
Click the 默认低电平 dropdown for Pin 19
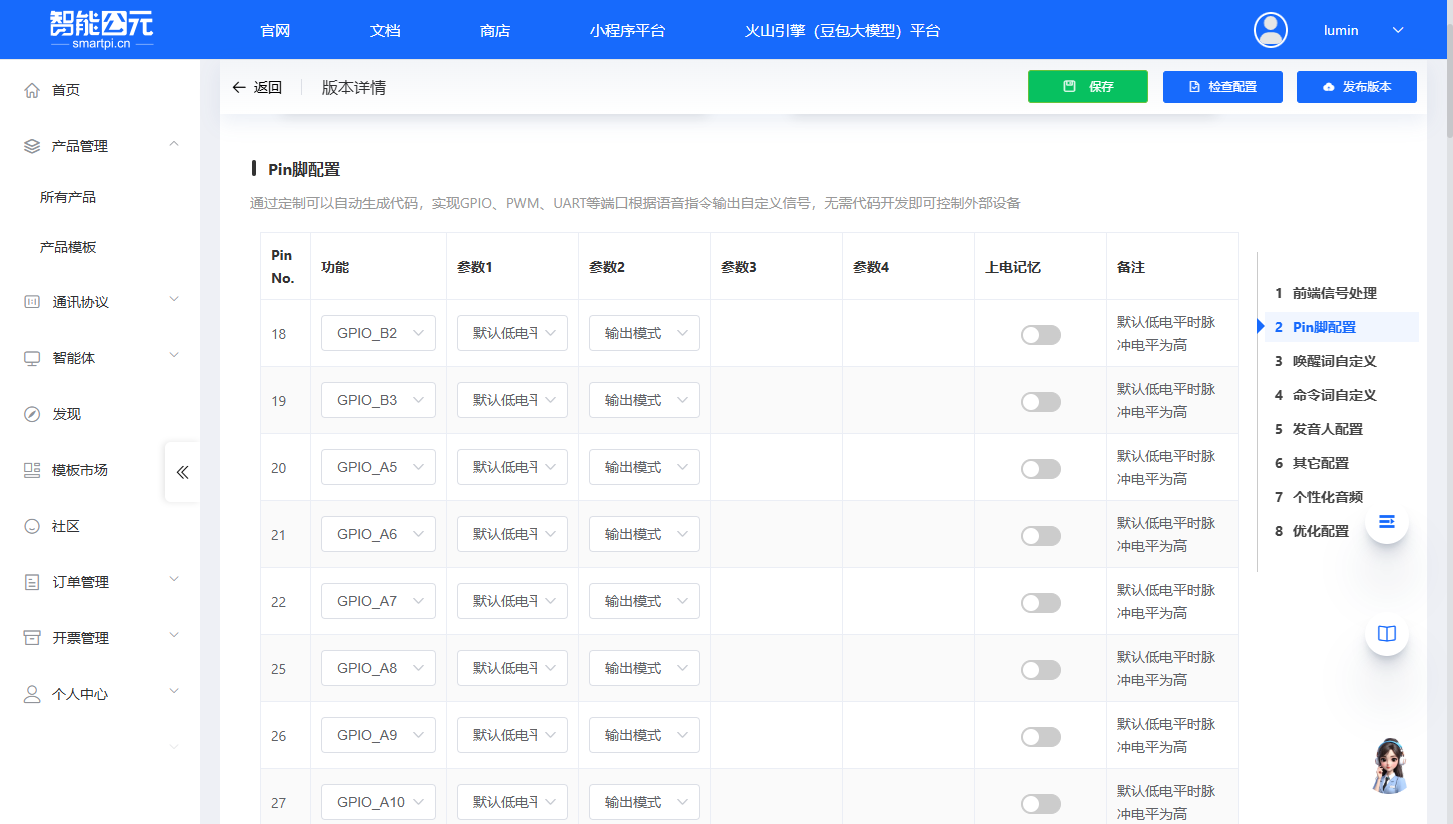tap(511, 399)
